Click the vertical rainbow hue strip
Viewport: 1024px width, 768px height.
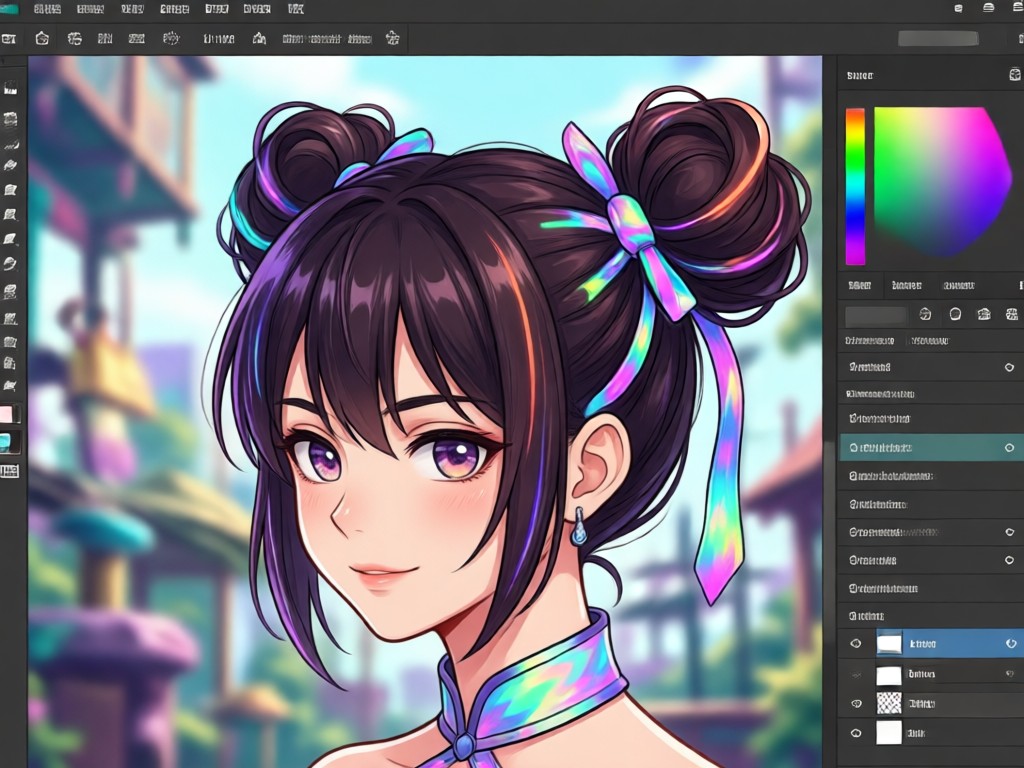pos(856,187)
